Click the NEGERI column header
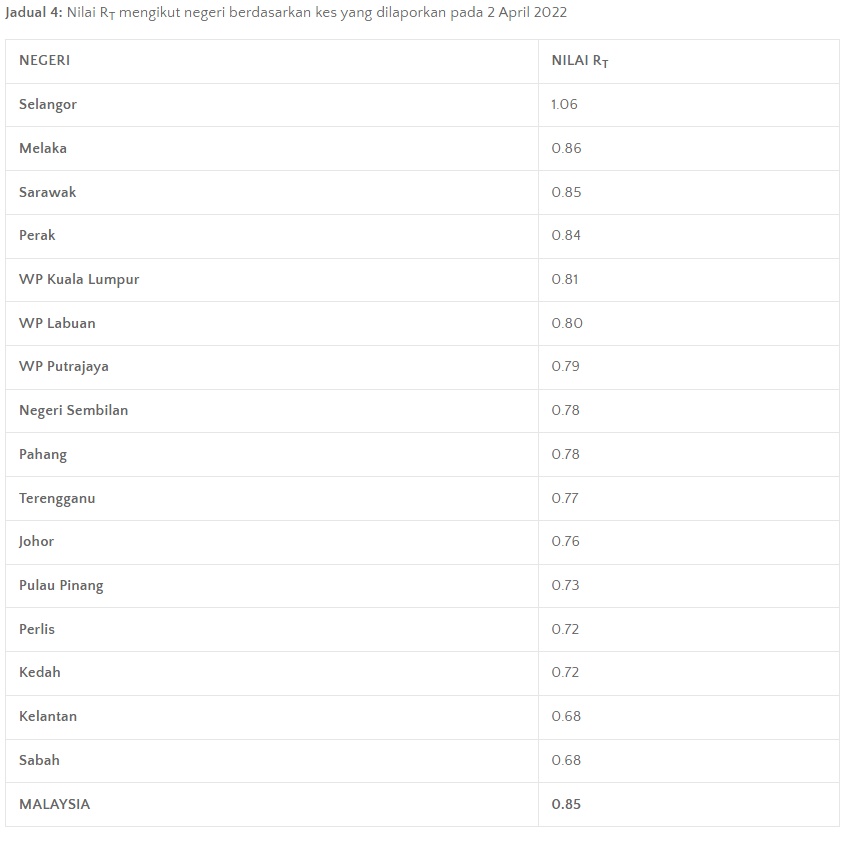This screenshot has width=845, height=848. 44,61
